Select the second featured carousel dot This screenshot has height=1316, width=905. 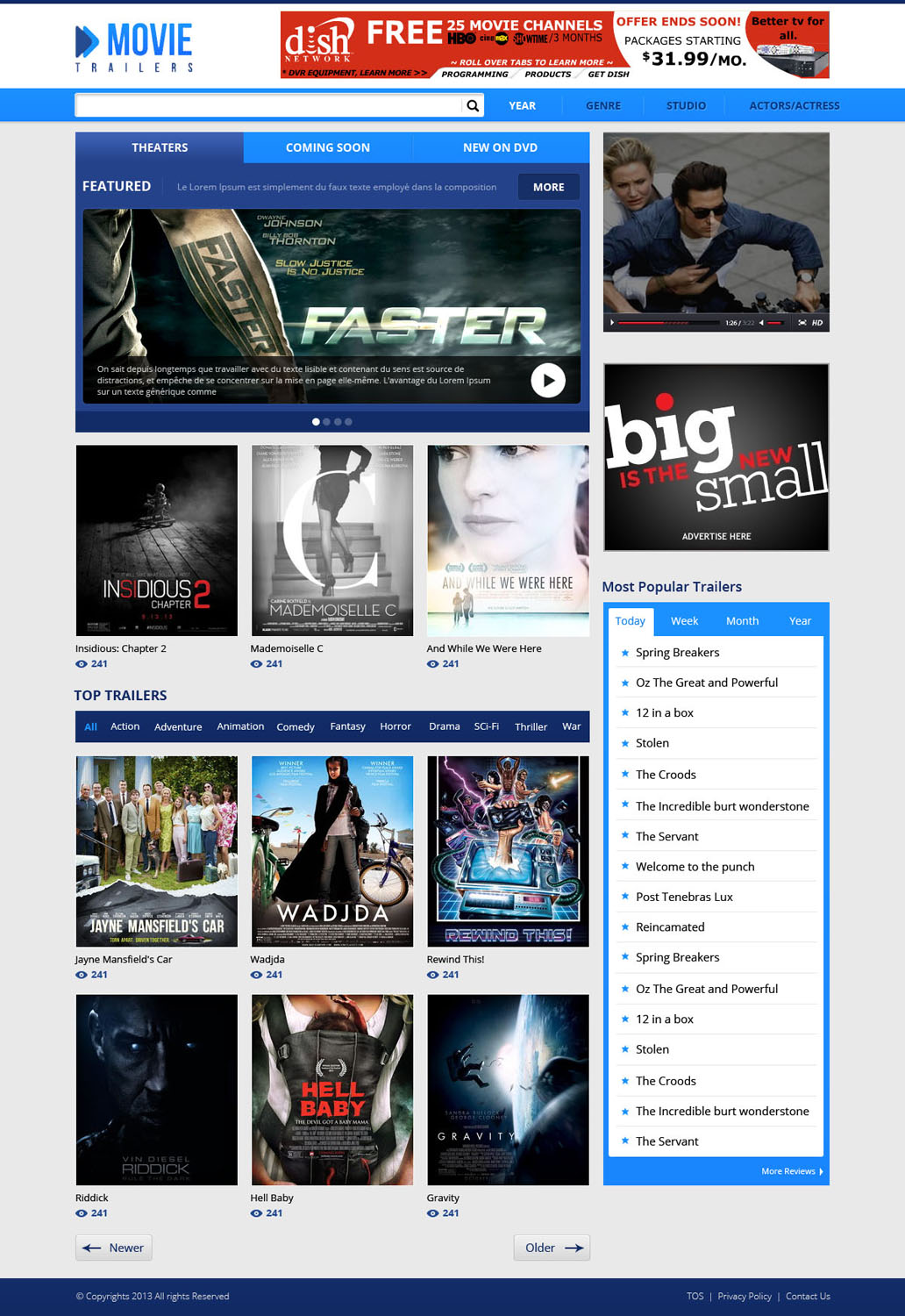327,422
